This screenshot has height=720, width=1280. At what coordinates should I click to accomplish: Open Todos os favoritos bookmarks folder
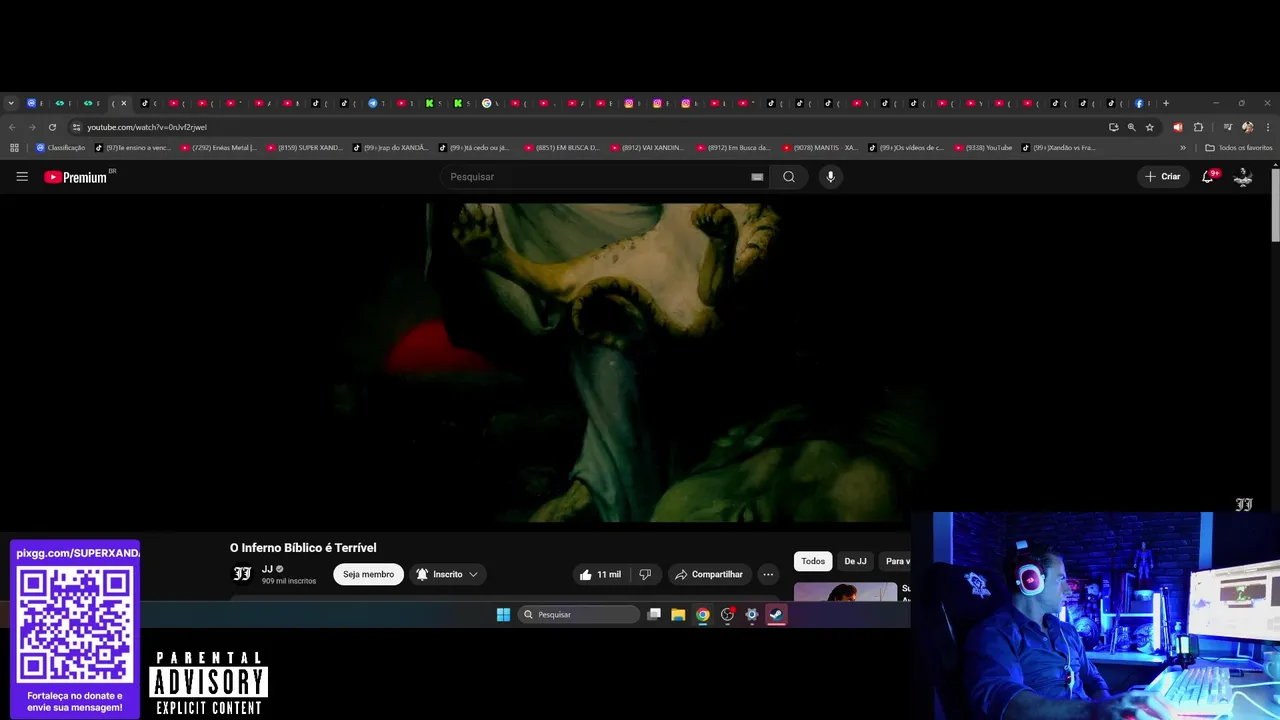tap(1239, 148)
